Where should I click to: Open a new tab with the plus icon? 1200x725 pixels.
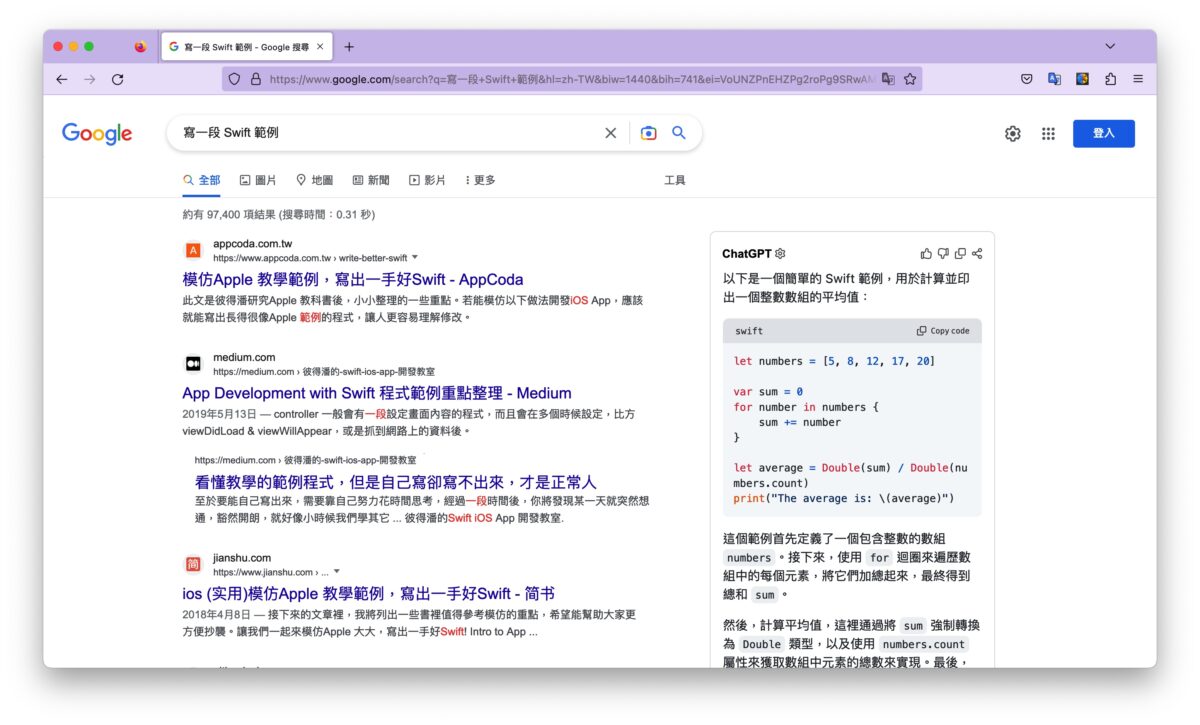click(x=349, y=46)
